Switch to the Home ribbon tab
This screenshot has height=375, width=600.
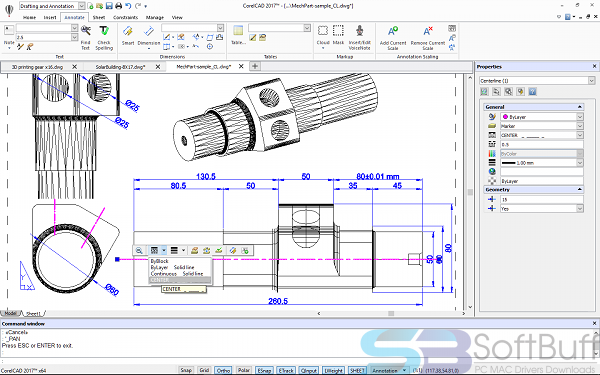tap(29, 18)
